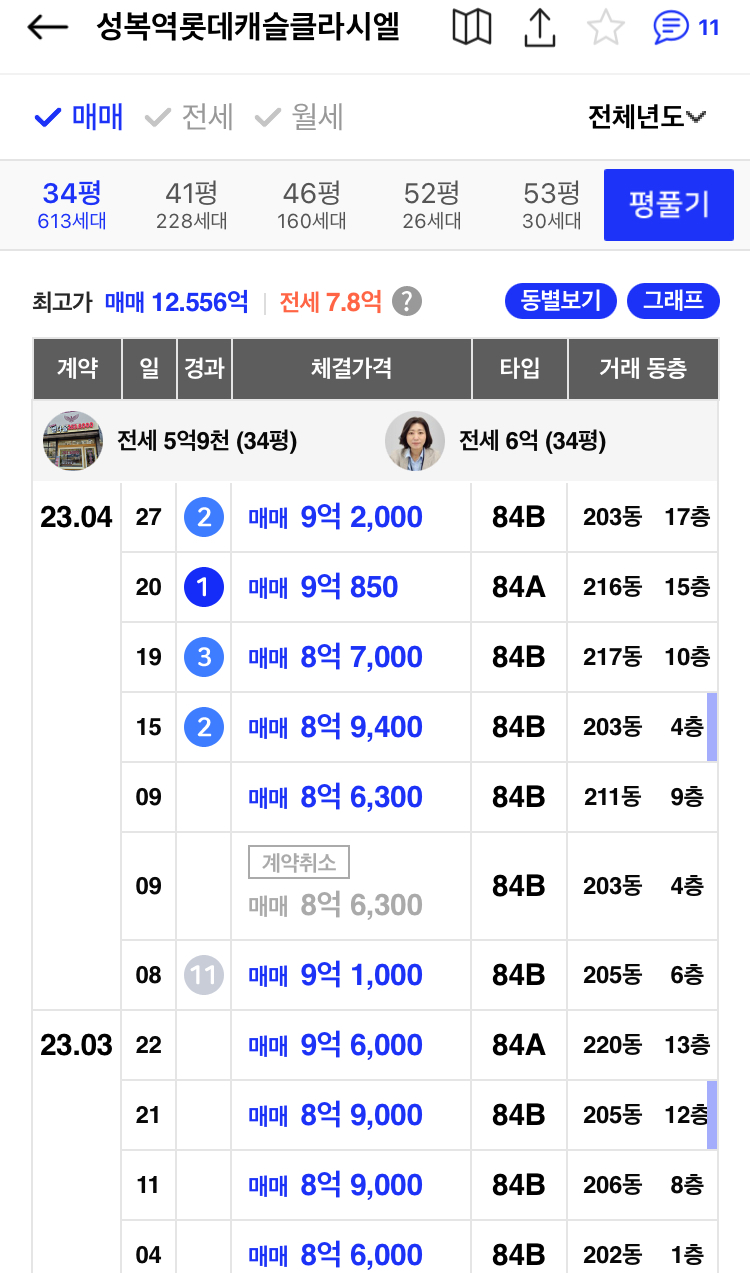Click the 동별보기 button
This screenshot has width=750, height=1273.
click(561, 301)
